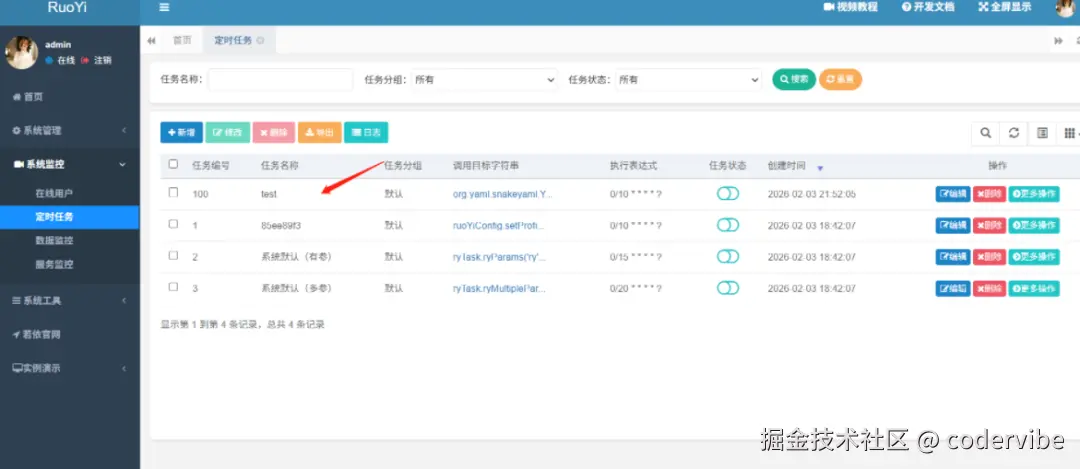Open org.yaml.snakeyaml target string link
The width and height of the screenshot is (1080, 469).
502,194
